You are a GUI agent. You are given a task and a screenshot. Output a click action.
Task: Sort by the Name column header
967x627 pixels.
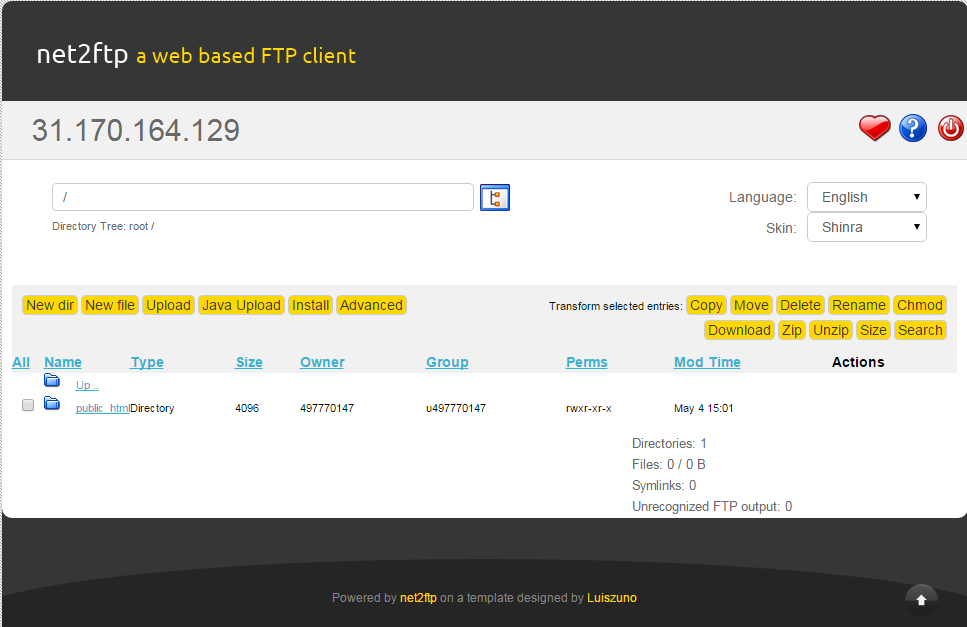tap(63, 363)
